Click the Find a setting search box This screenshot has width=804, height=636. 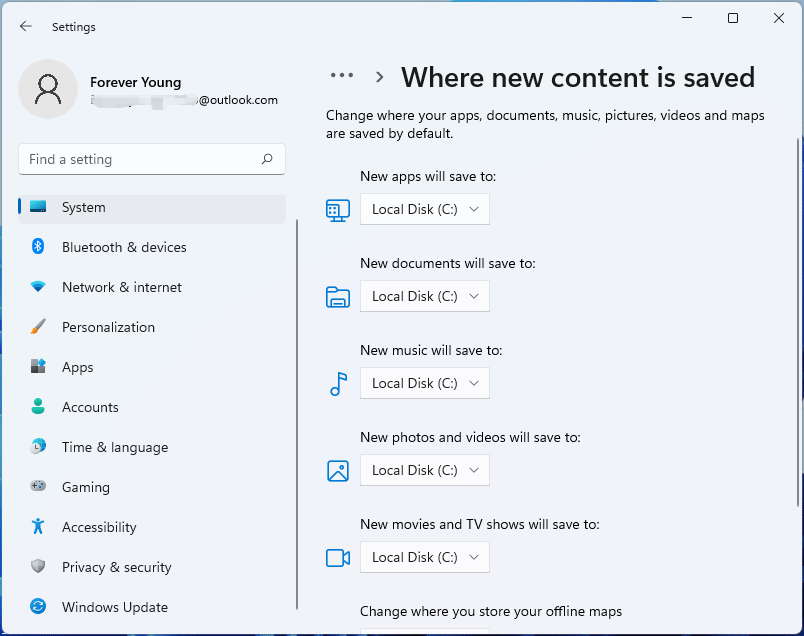(x=140, y=159)
